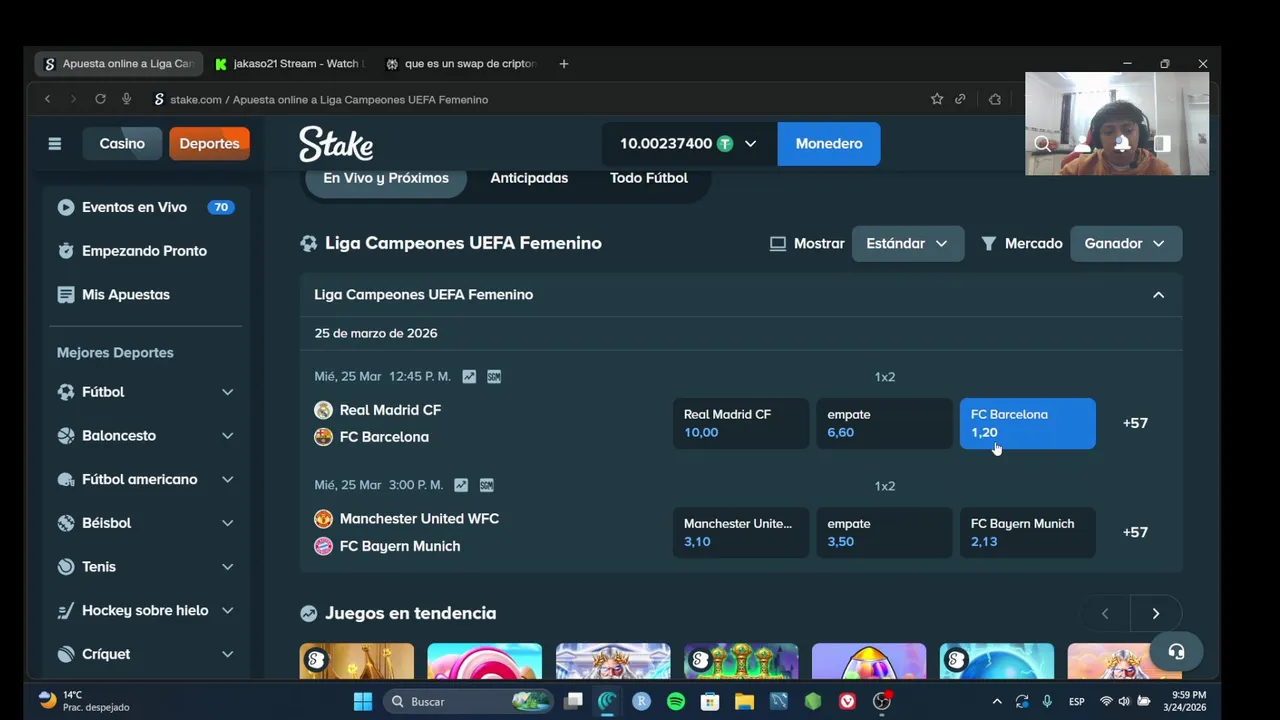Screen dimensions: 1280x720
Task: Open SGM icon for Manchester United match
Action: pos(486,485)
